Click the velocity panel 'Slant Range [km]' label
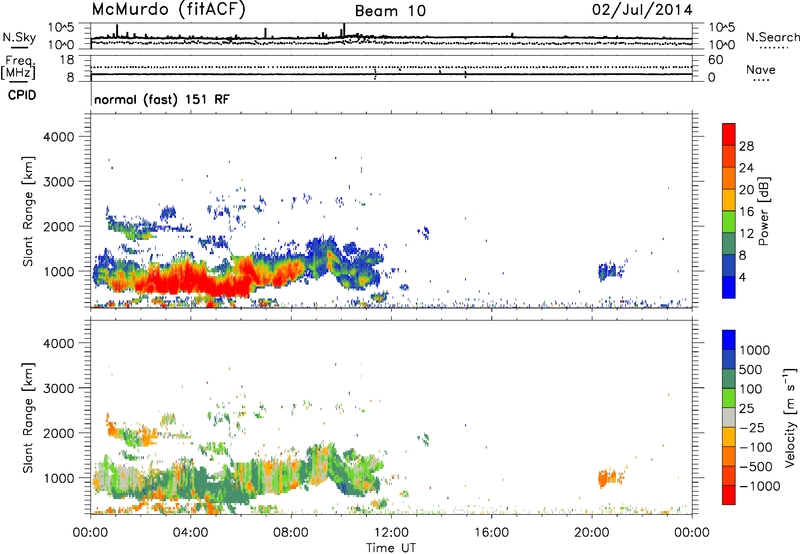 point(28,418)
